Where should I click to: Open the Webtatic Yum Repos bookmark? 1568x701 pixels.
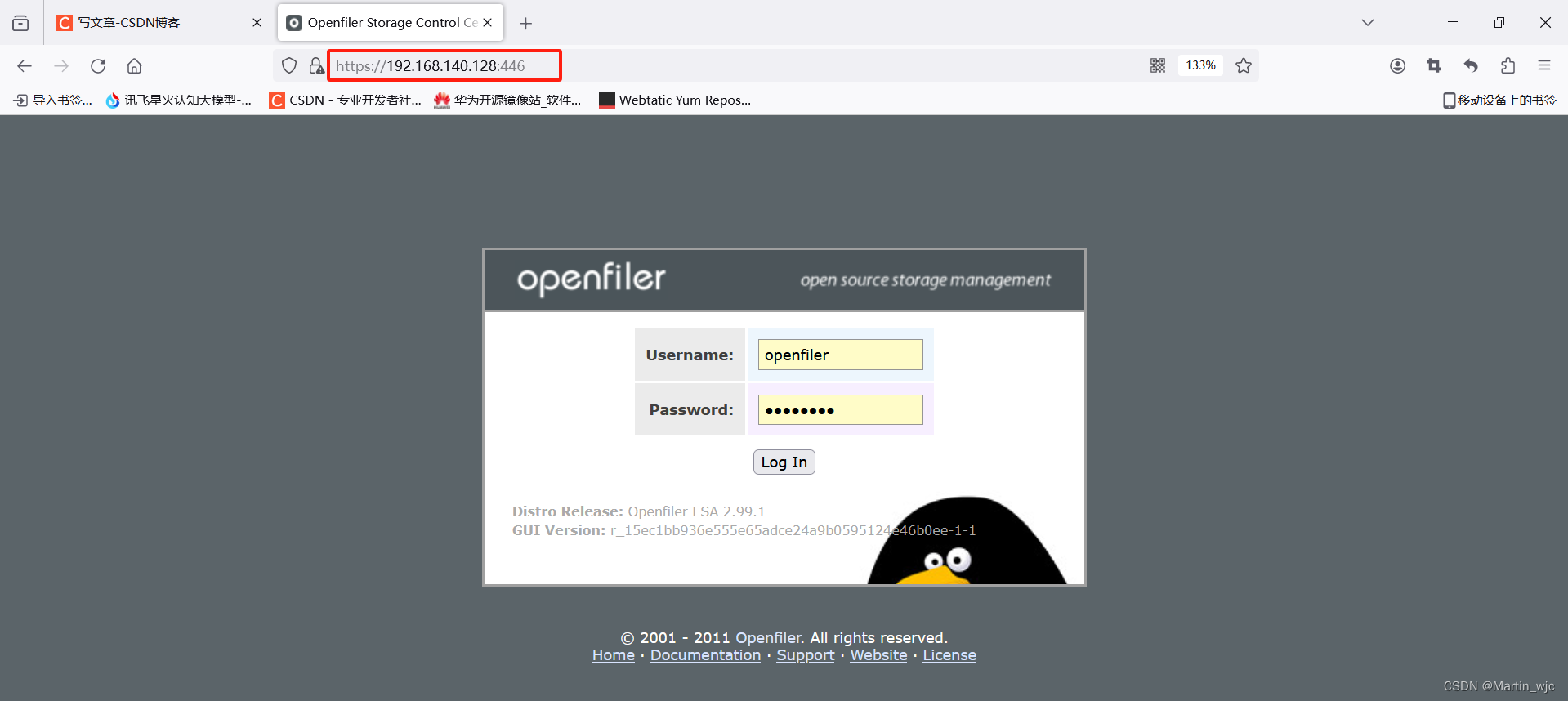[675, 100]
